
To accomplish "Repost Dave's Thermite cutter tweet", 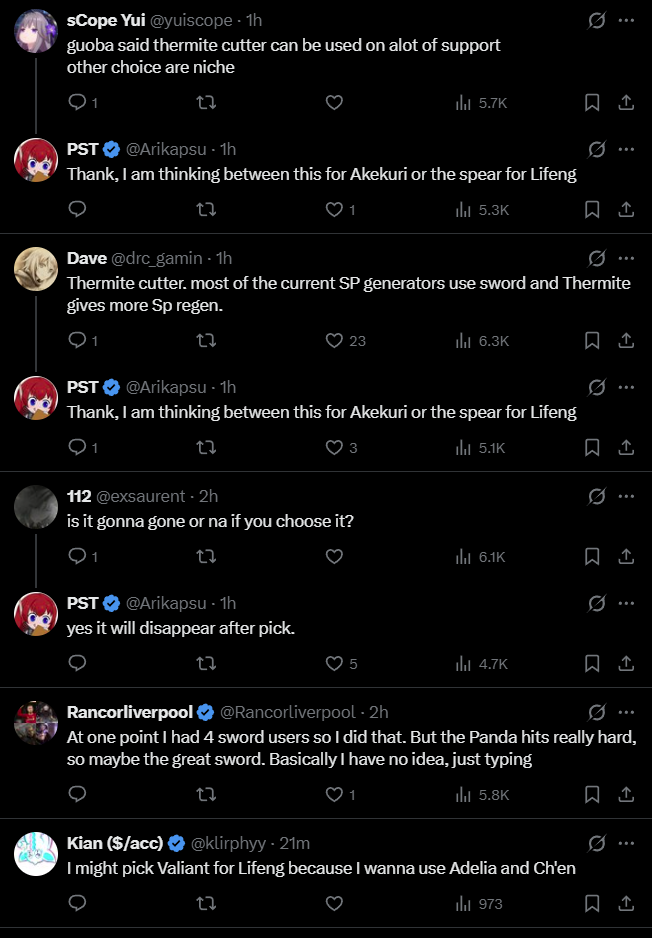I will 206,341.
